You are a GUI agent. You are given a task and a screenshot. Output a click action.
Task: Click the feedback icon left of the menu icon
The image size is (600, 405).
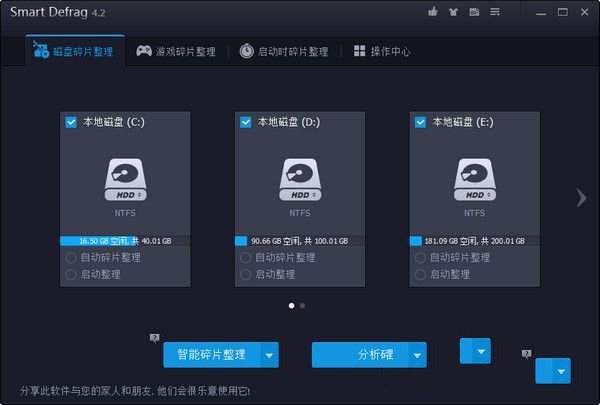click(x=474, y=12)
